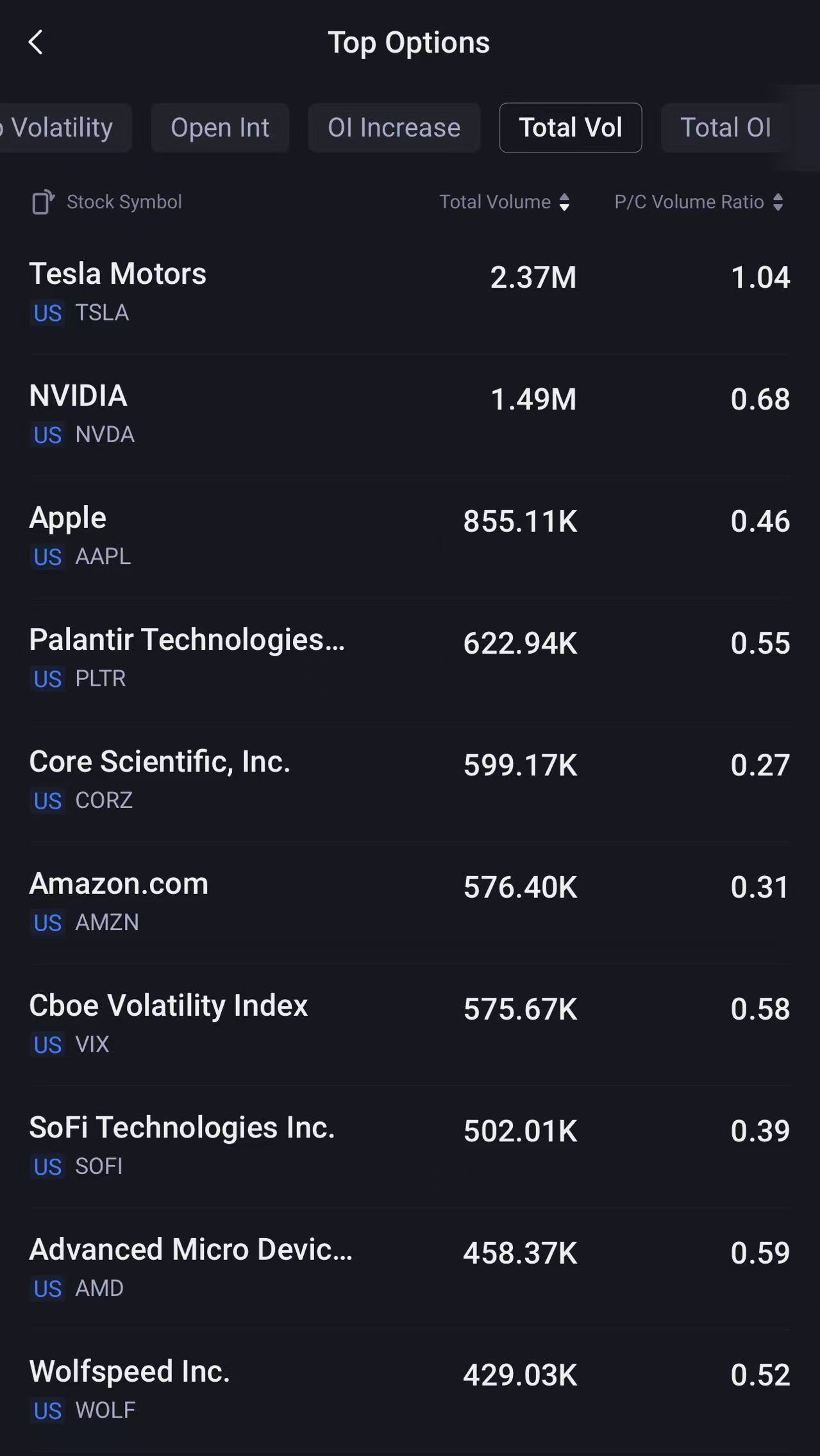Go back using the top-left arrow
The width and height of the screenshot is (820, 1456).
pyautogui.click(x=36, y=43)
